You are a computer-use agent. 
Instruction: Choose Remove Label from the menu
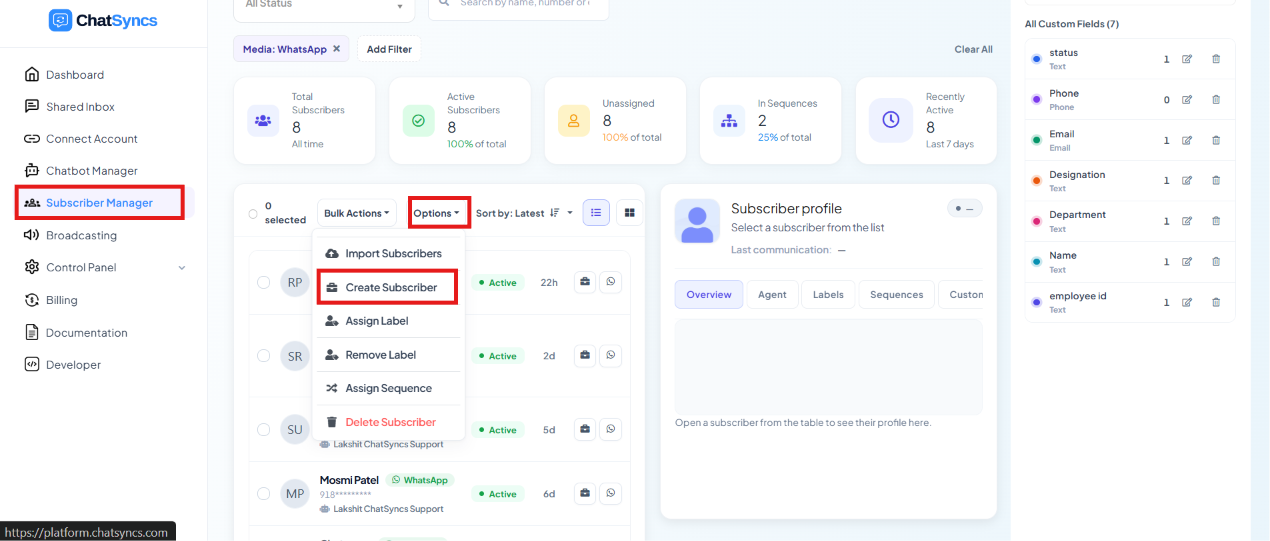pyautogui.click(x=388, y=355)
